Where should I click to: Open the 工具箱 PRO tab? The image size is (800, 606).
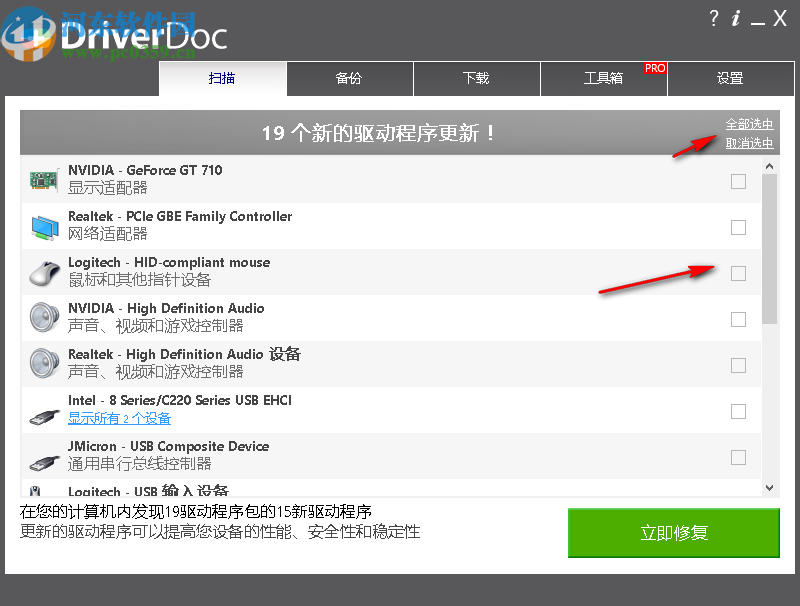(x=603, y=78)
